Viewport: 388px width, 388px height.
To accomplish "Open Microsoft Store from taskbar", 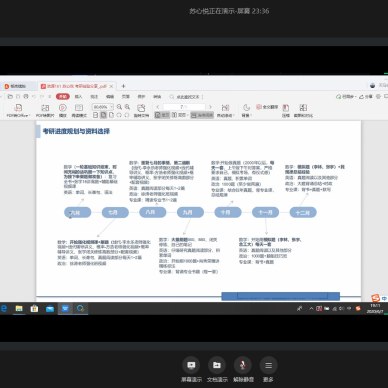I will coord(34,308).
